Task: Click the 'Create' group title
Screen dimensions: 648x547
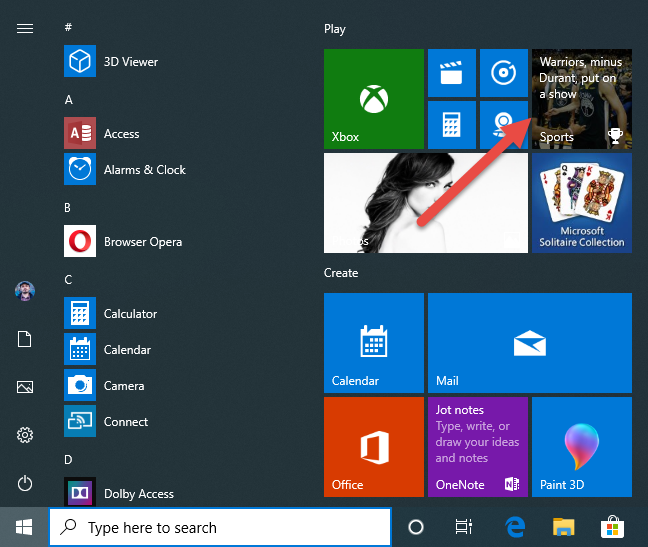Action: click(341, 273)
